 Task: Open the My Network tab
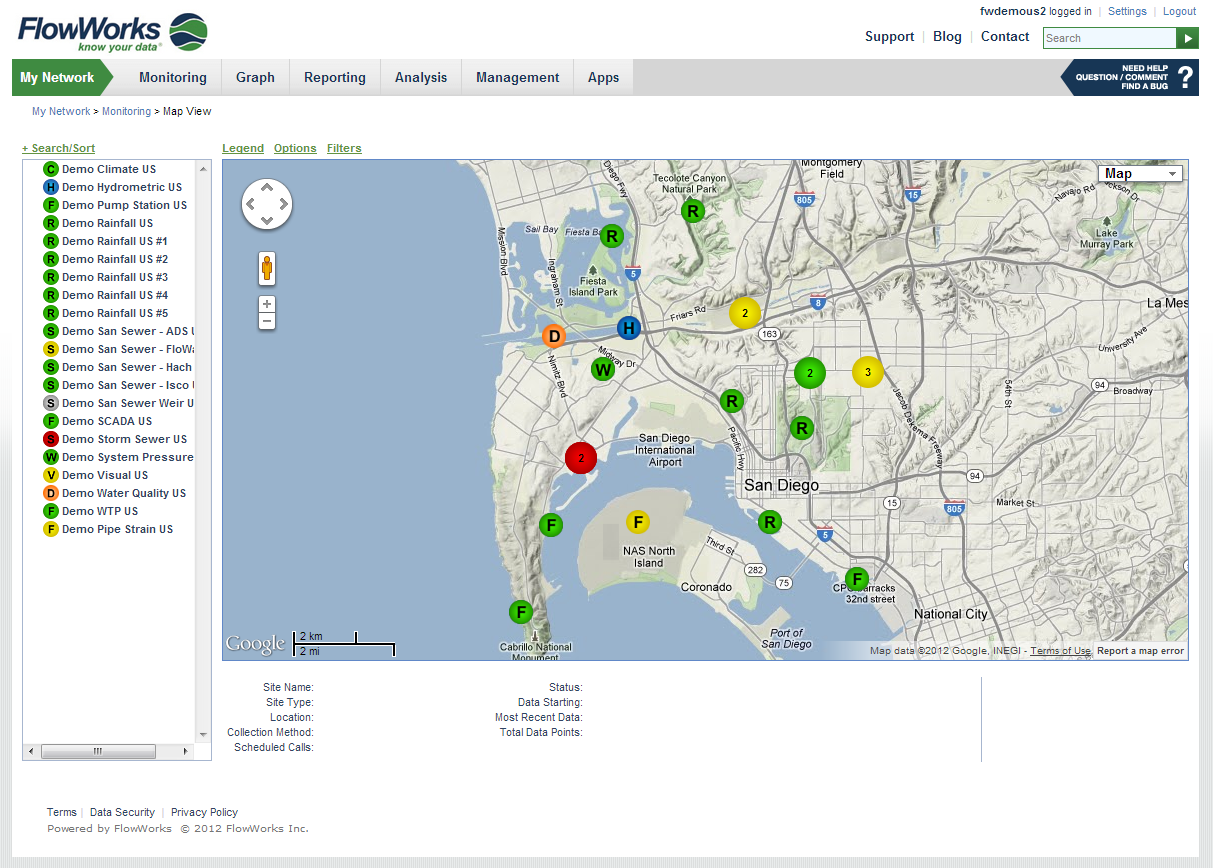tap(57, 77)
